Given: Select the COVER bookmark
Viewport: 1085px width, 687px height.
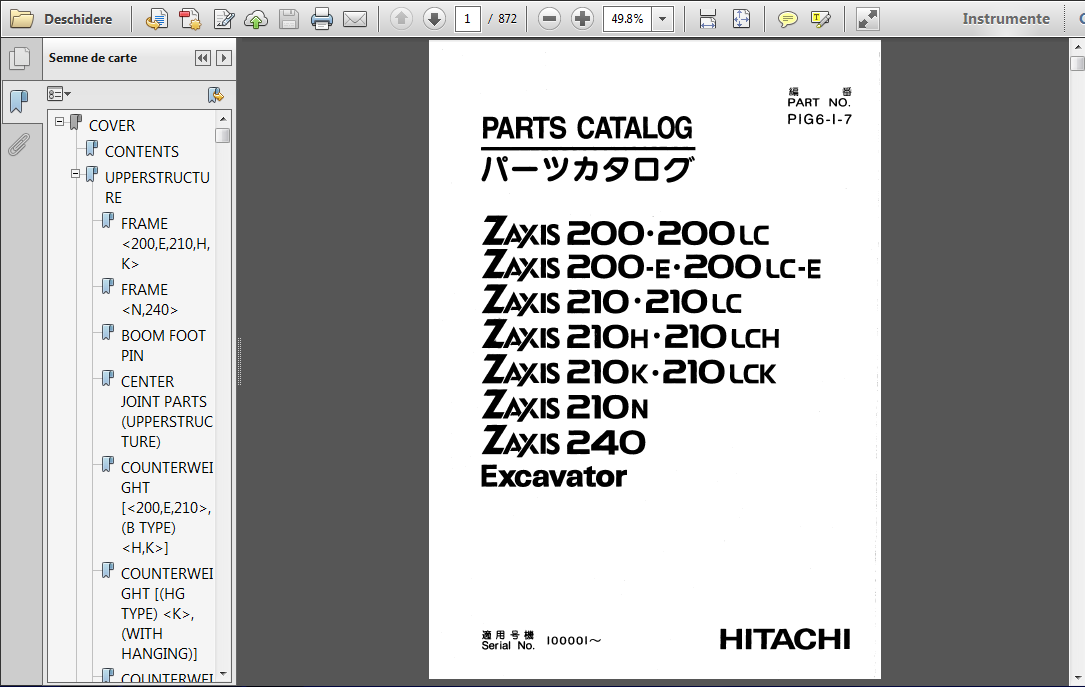Looking at the screenshot, I should (x=111, y=126).
